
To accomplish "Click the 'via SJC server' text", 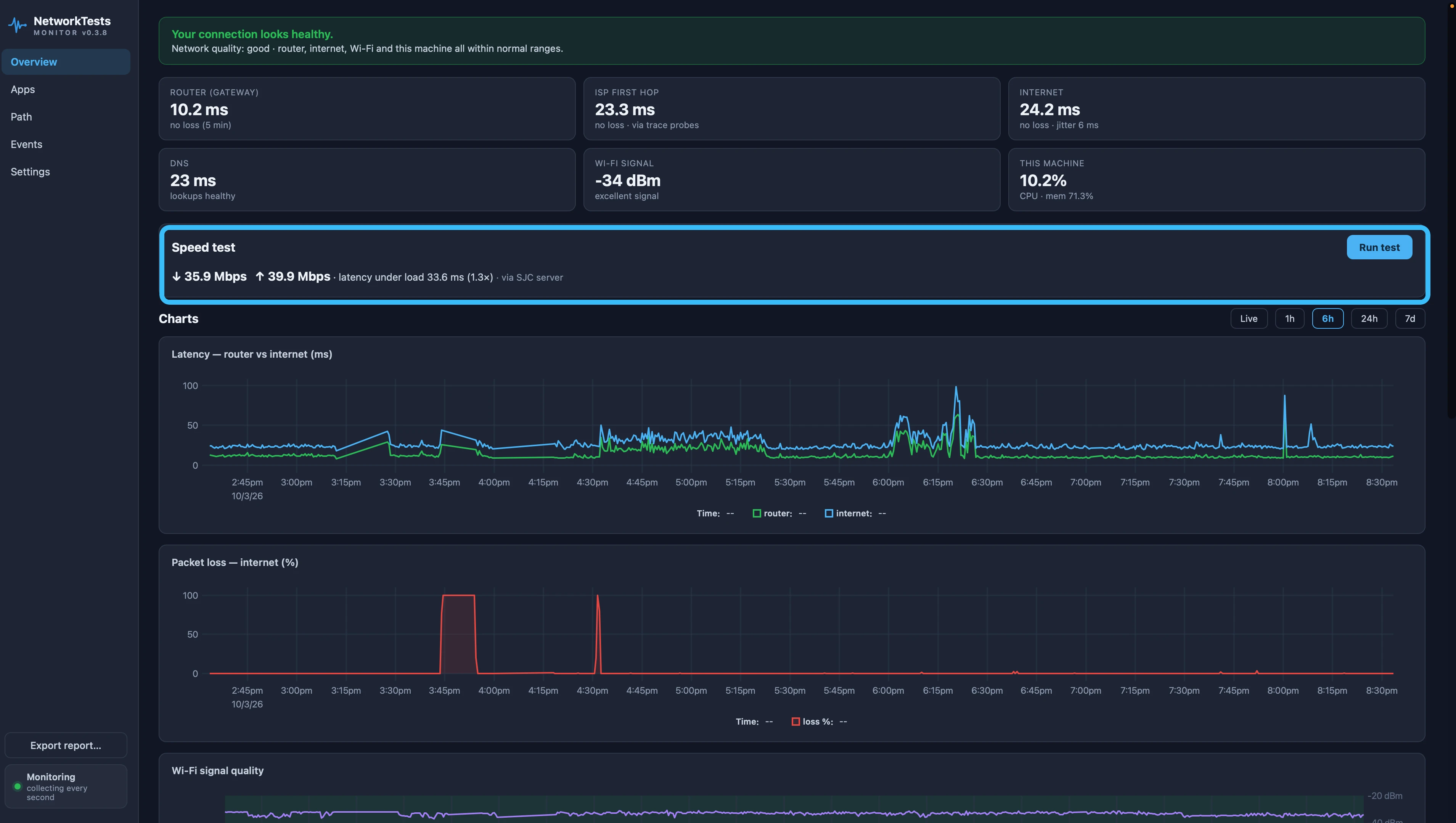I will click(x=532, y=277).
